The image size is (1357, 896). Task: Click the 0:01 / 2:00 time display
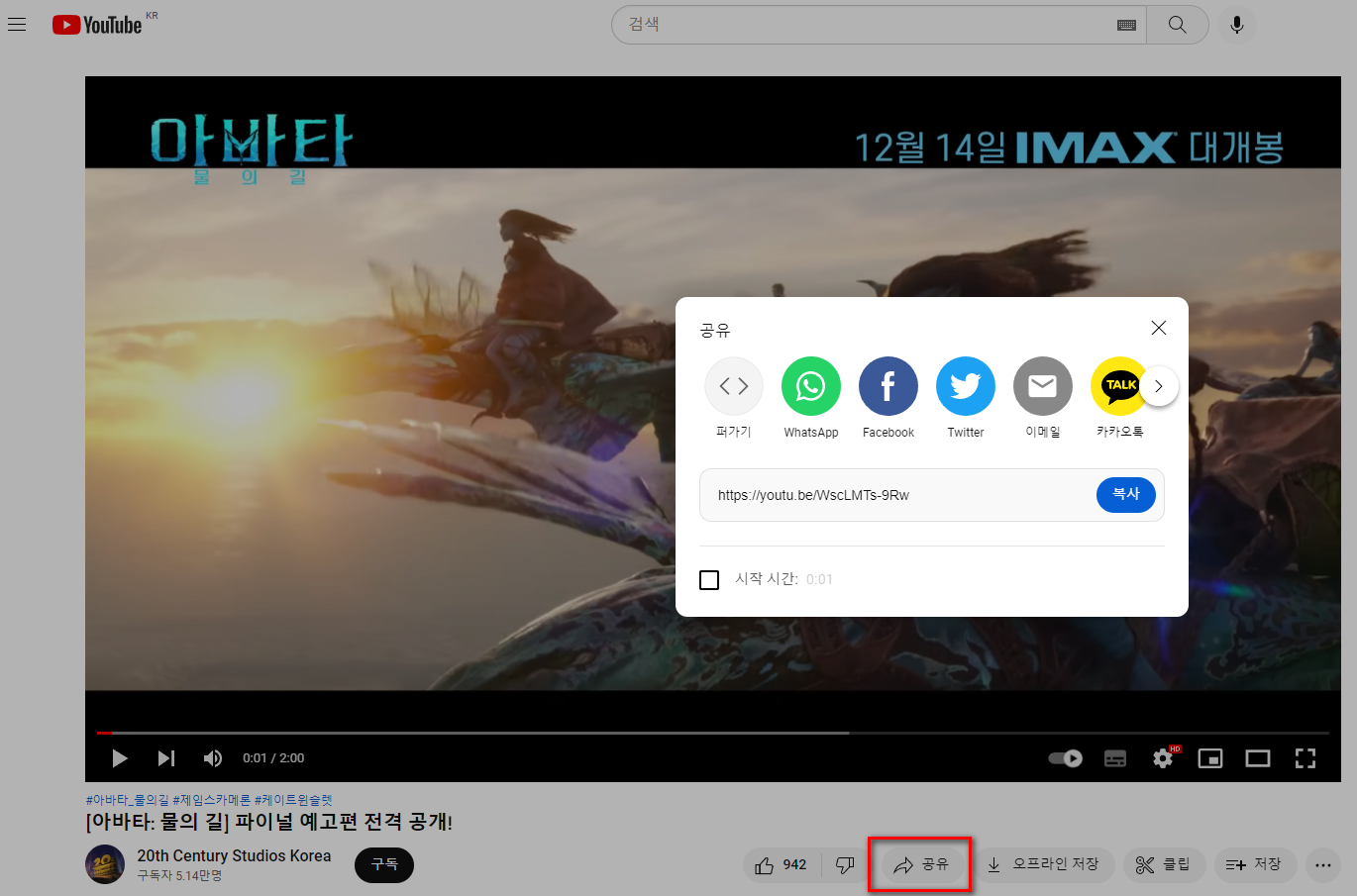[x=273, y=758]
